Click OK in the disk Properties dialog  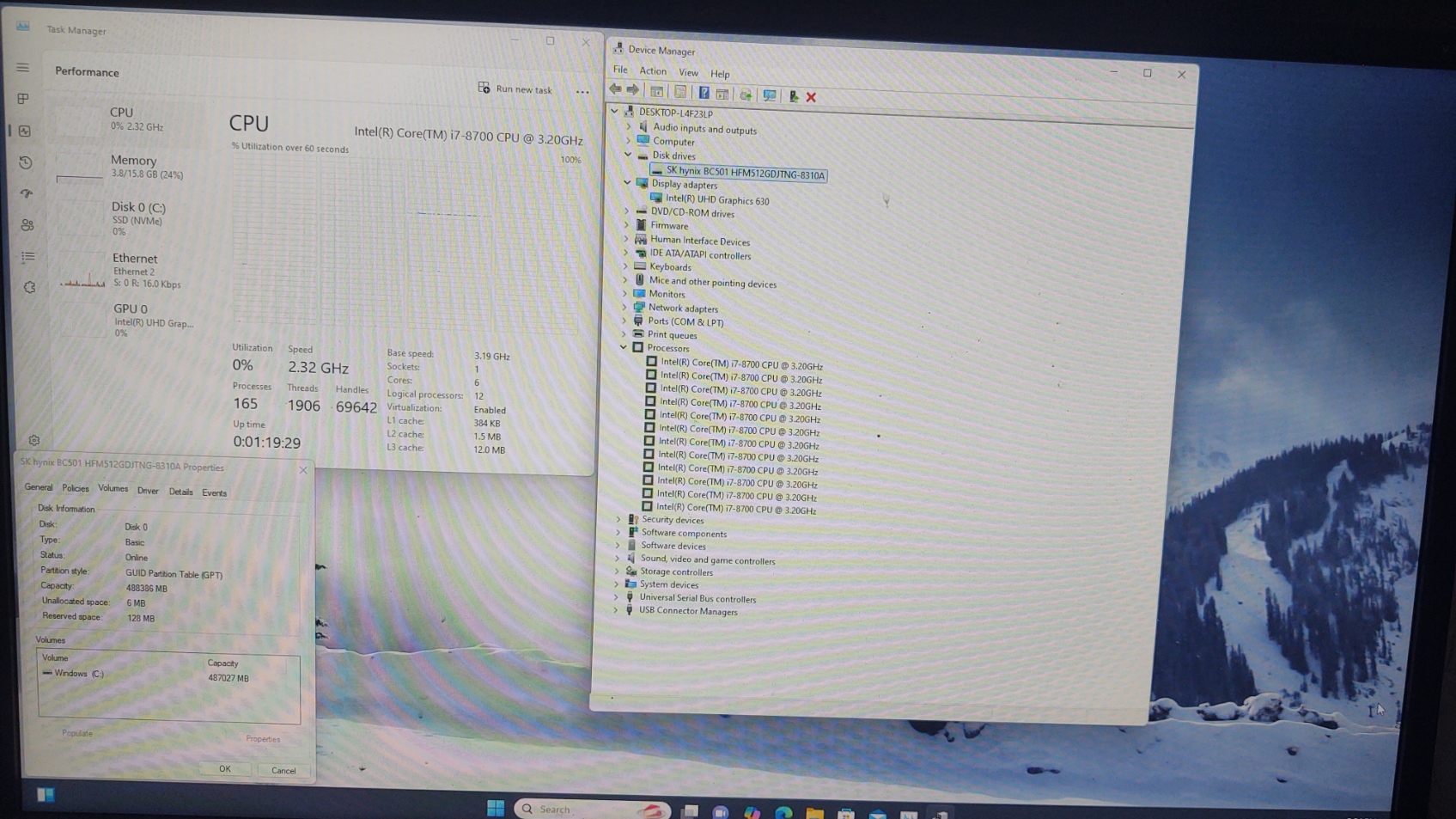[x=225, y=769]
